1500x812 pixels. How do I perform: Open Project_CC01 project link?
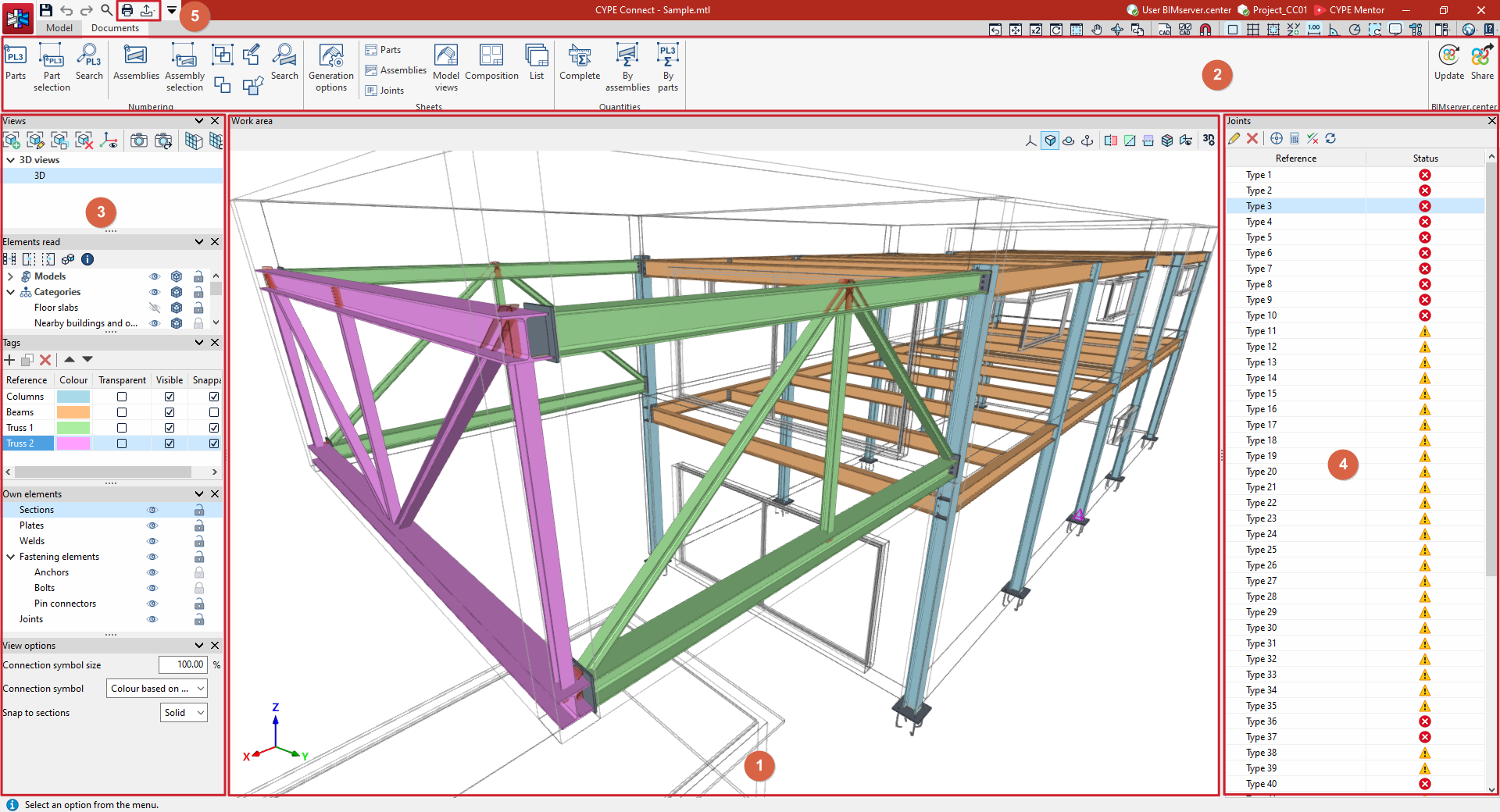[x=1273, y=10]
